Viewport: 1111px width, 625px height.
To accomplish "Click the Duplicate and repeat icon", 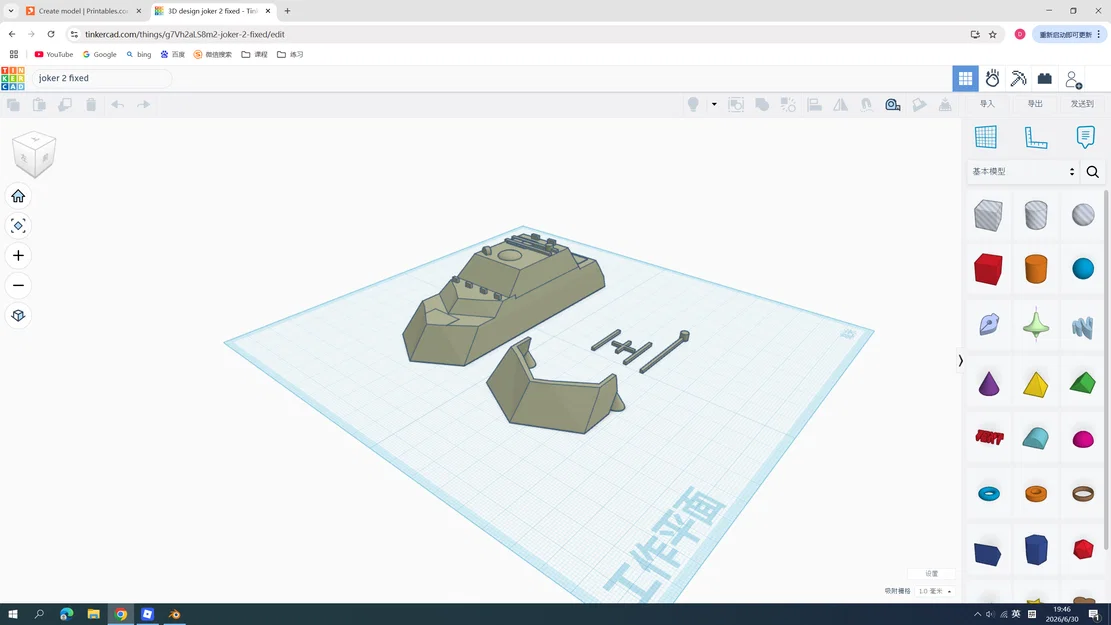I will (x=64, y=105).
